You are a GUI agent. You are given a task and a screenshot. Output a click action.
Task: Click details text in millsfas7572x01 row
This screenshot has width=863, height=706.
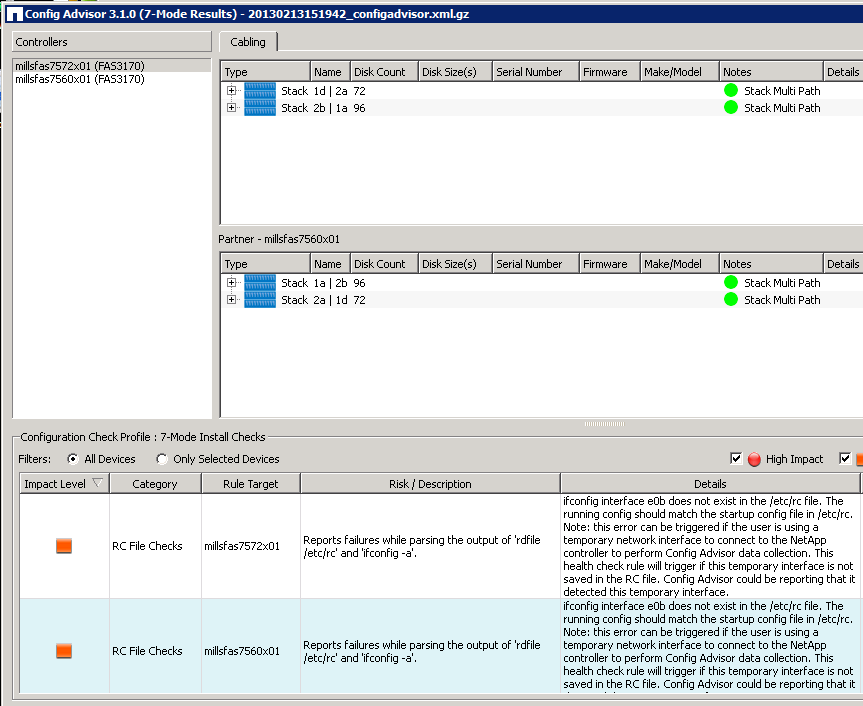coord(709,546)
